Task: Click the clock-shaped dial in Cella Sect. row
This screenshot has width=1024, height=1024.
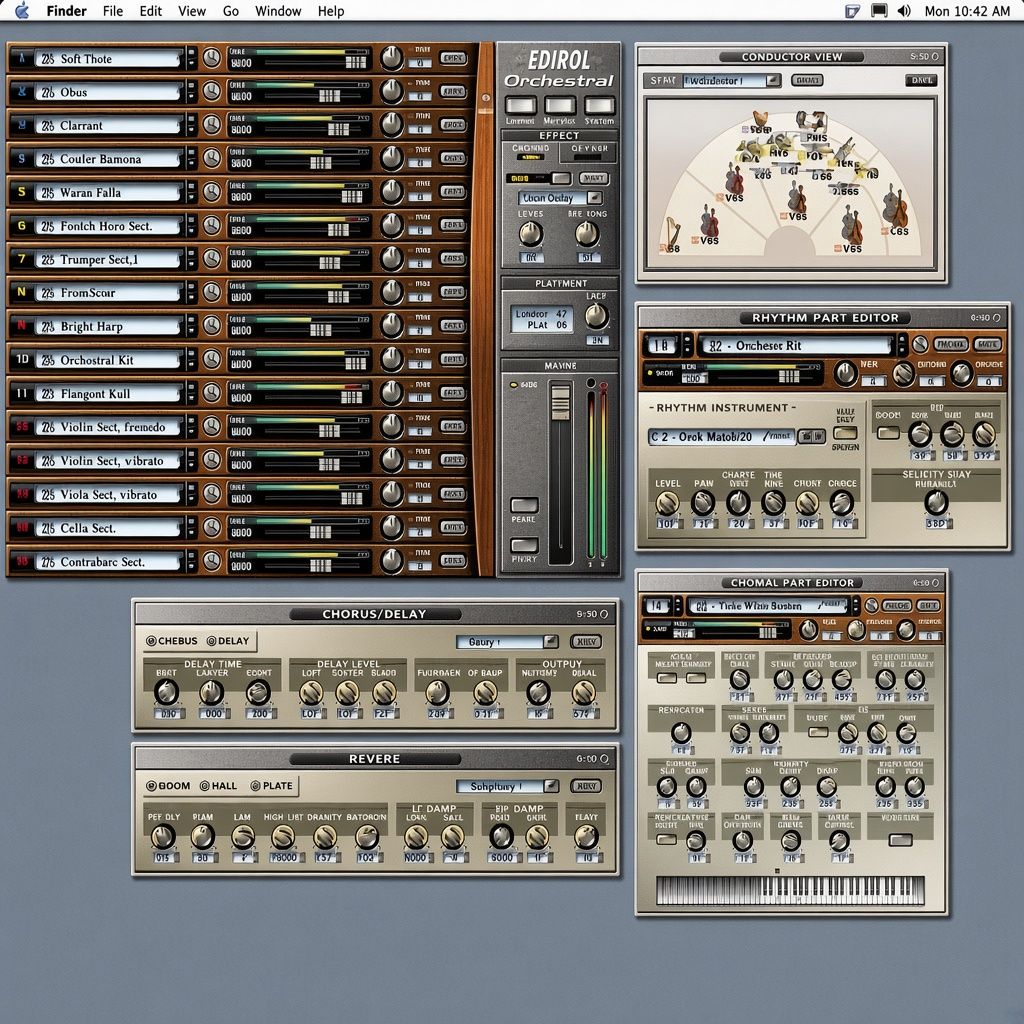Action: (212, 527)
